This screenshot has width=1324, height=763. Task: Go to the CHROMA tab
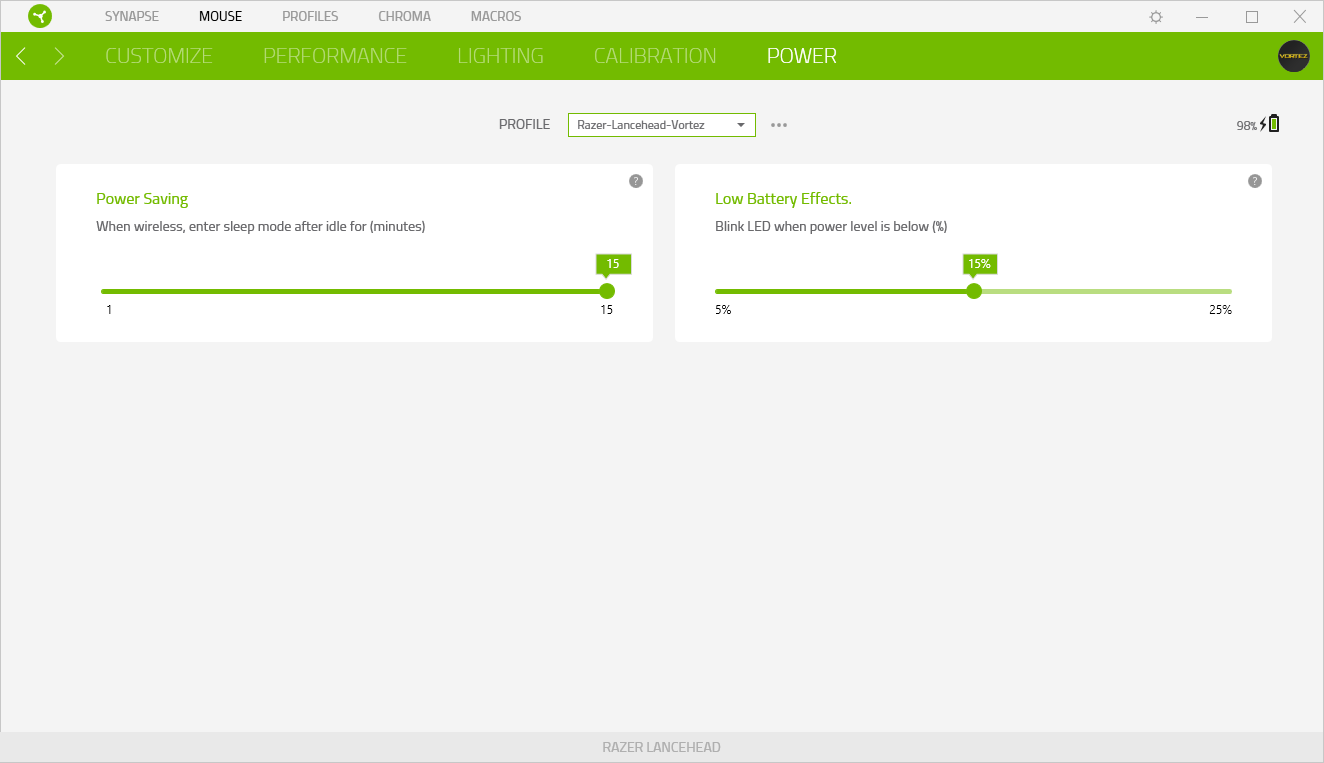click(404, 16)
